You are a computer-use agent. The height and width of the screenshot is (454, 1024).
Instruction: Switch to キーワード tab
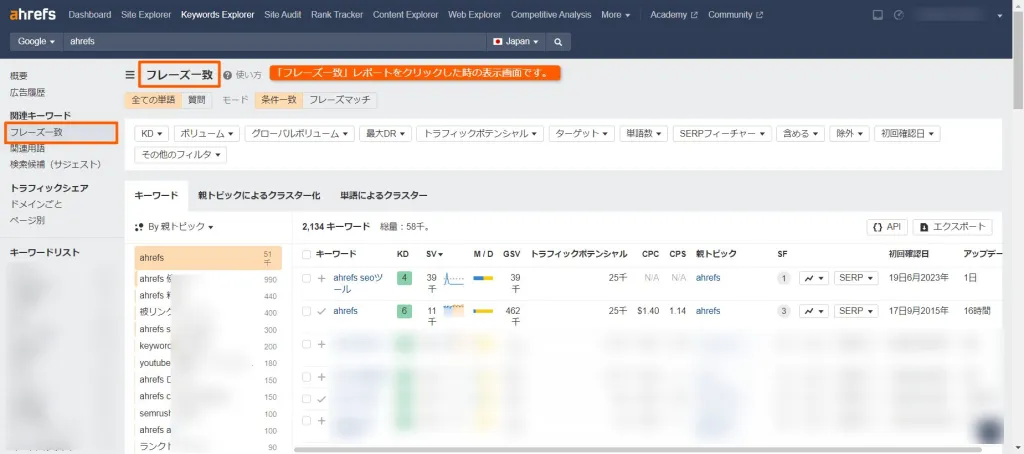[x=156, y=196]
